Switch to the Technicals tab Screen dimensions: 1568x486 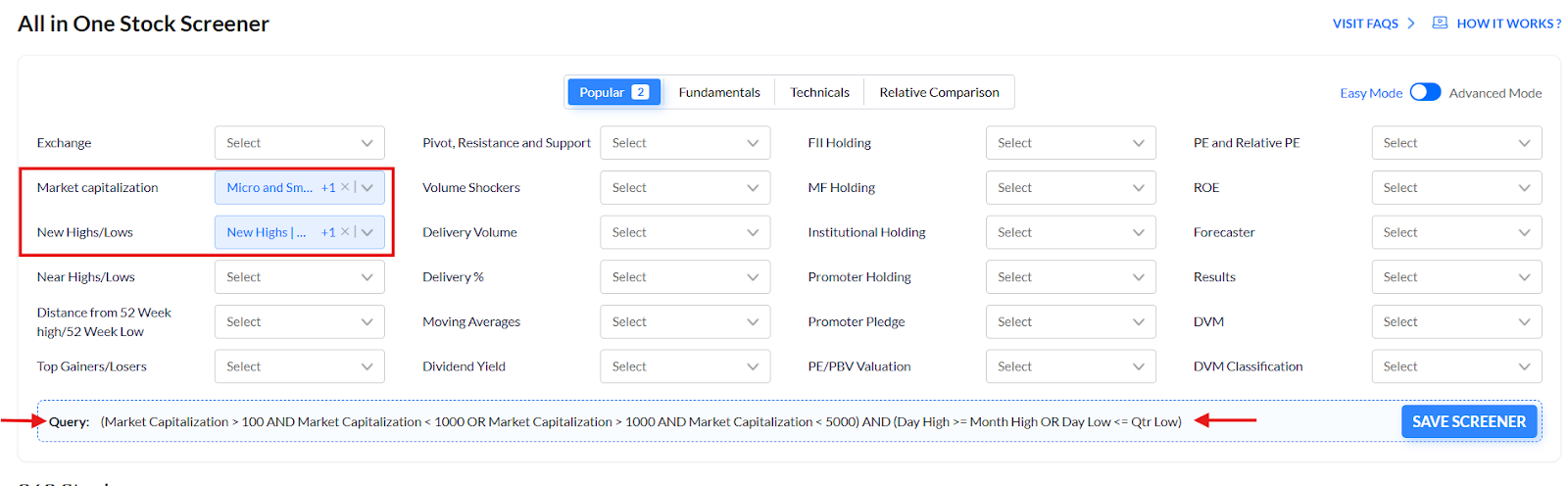[x=819, y=92]
